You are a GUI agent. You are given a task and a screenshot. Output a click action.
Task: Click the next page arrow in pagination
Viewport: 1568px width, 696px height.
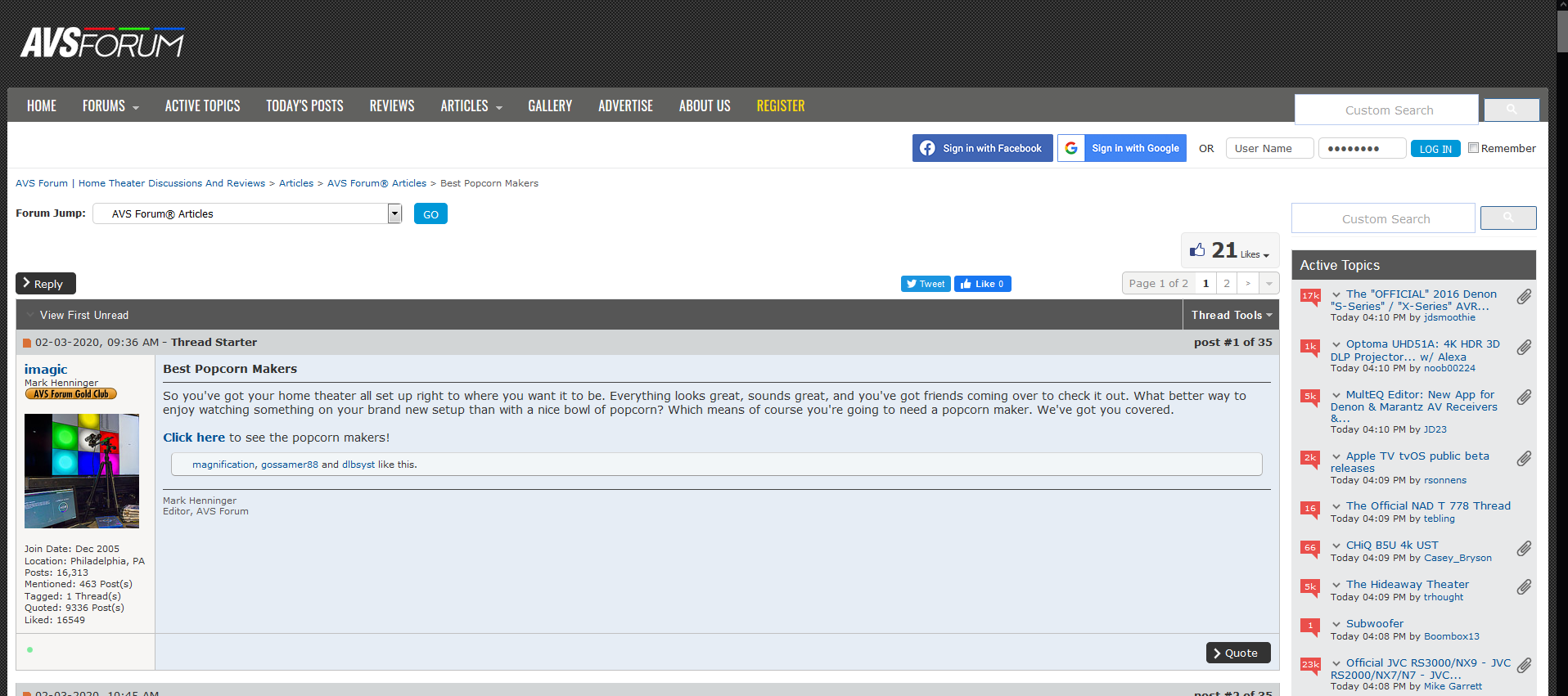click(x=1248, y=284)
